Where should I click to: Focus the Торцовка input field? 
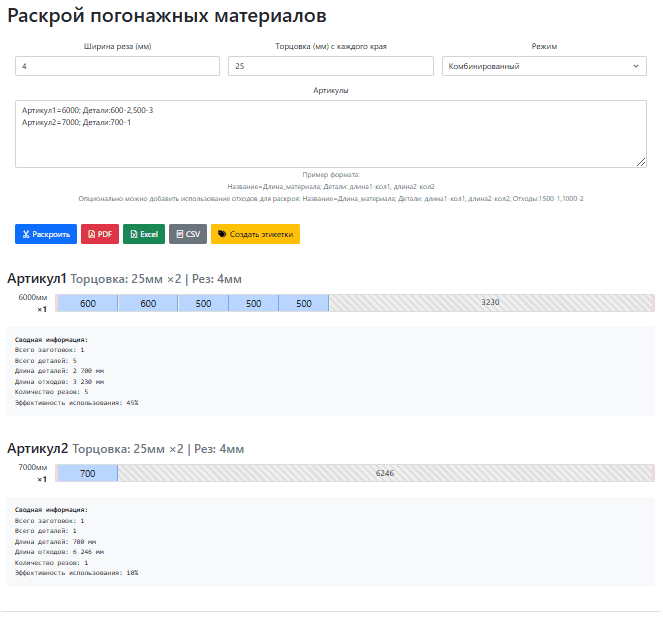tap(331, 66)
